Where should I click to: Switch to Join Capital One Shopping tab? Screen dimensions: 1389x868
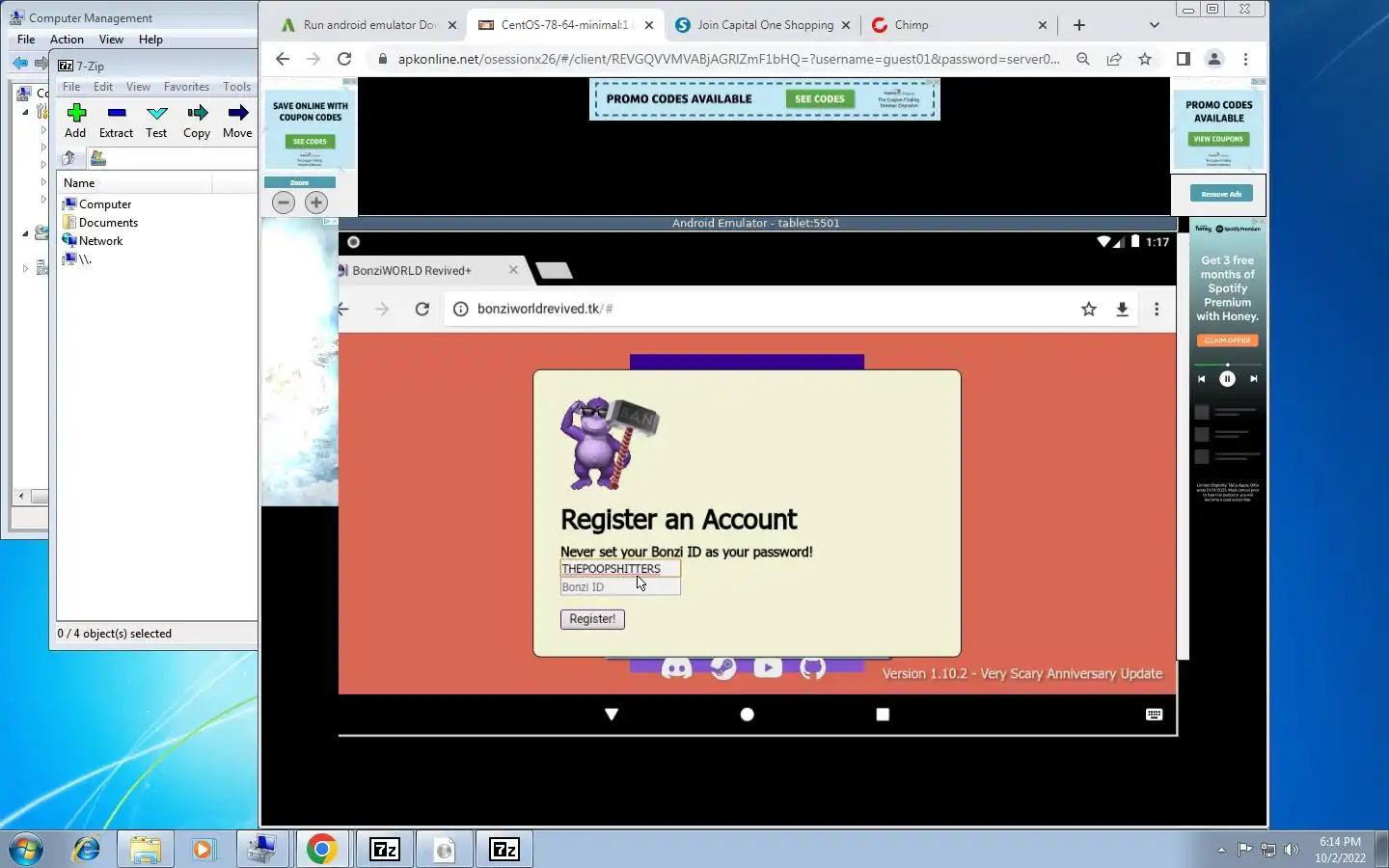click(764, 25)
